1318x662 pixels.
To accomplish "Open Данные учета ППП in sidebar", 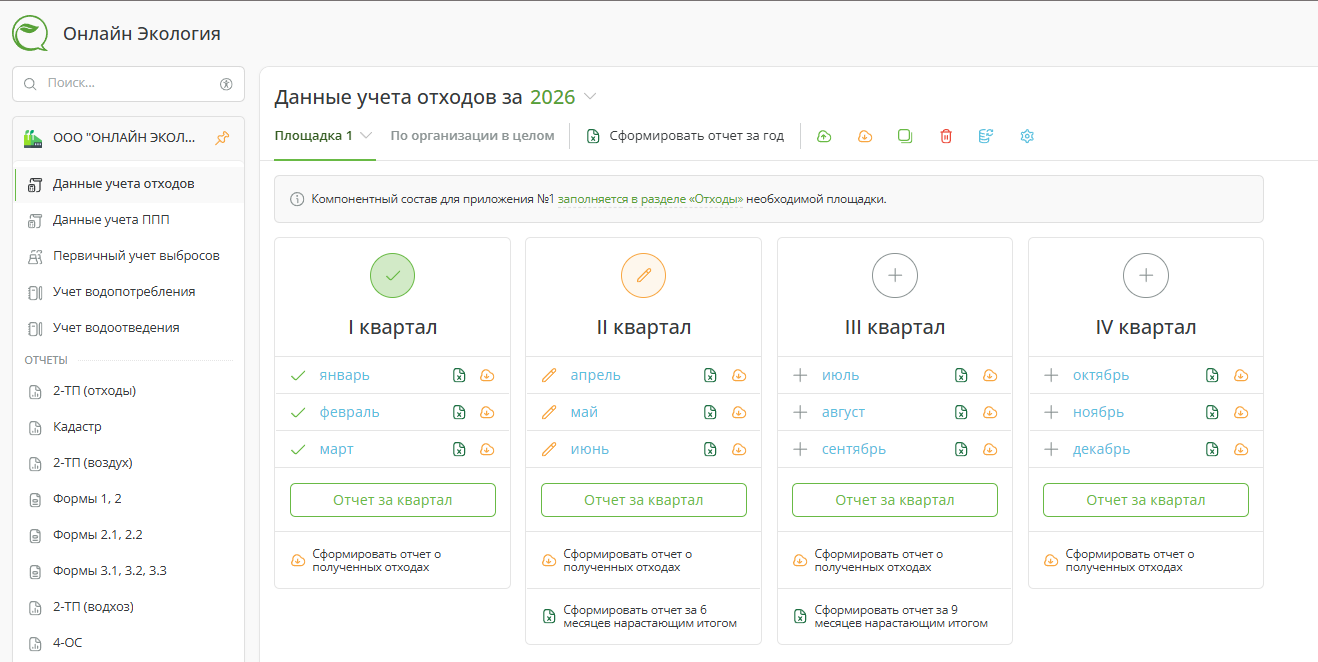I will coord(128,220).
